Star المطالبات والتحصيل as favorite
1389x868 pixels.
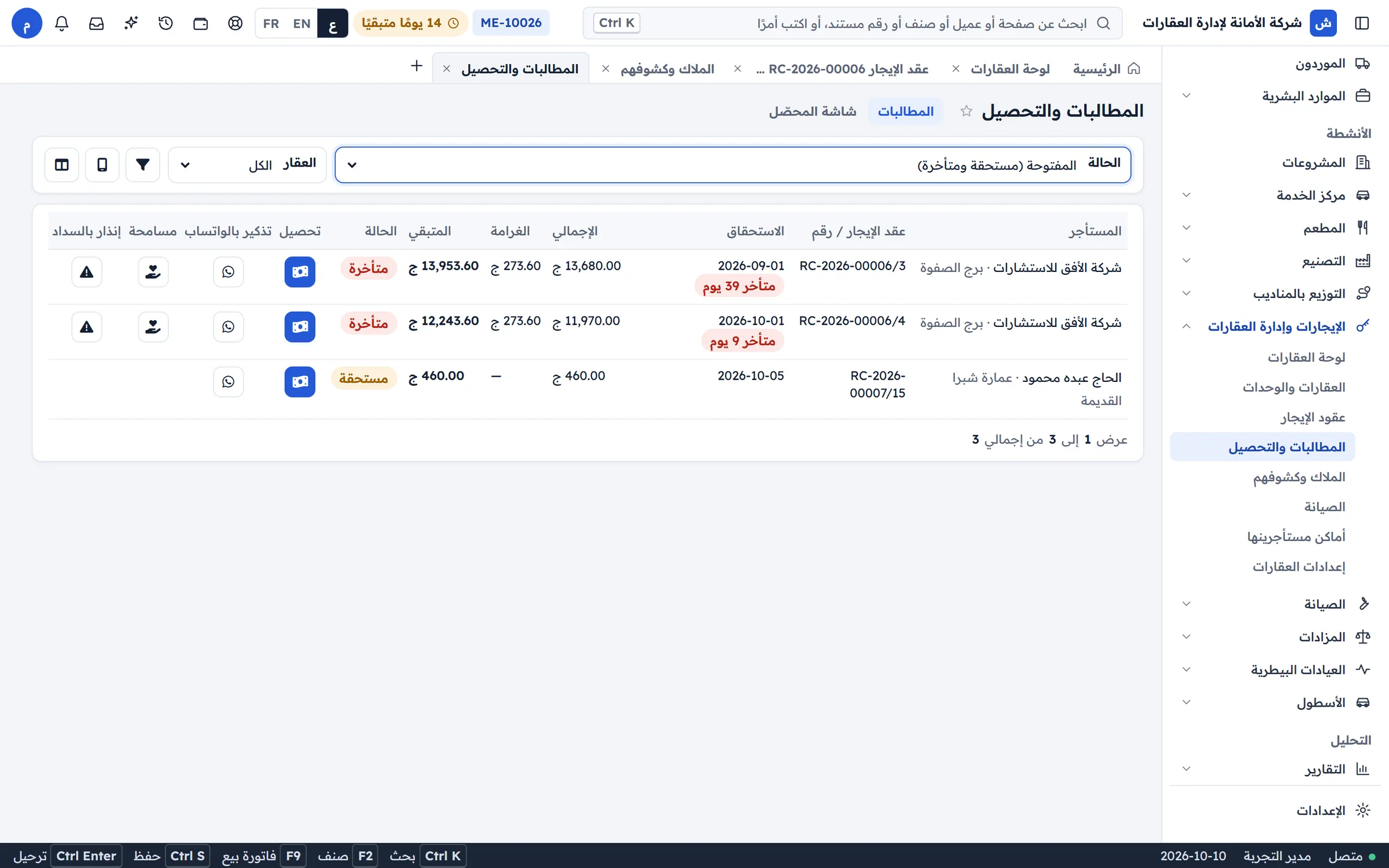click(x=966, y=111)
